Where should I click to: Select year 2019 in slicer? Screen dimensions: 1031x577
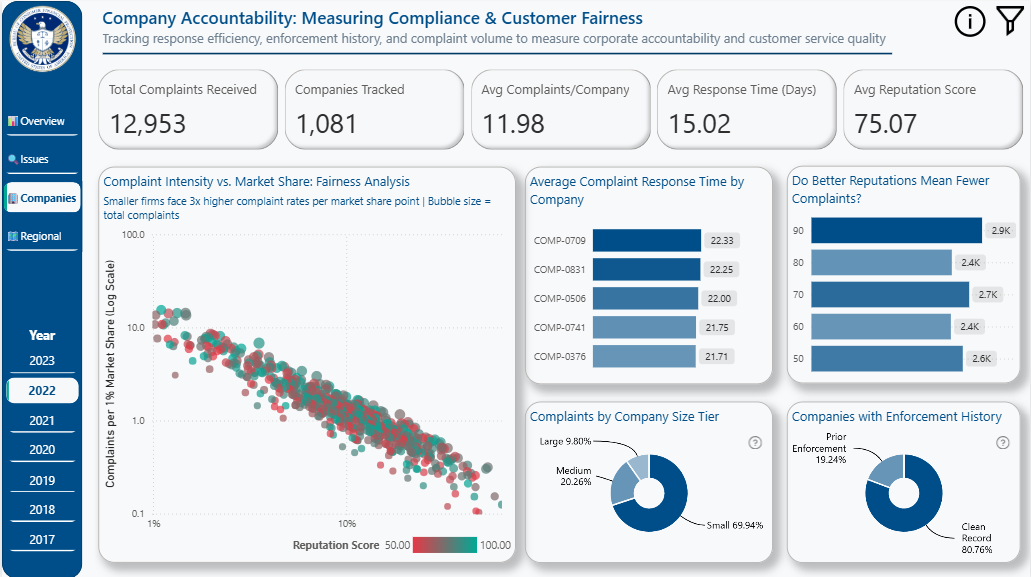[42, 480]
